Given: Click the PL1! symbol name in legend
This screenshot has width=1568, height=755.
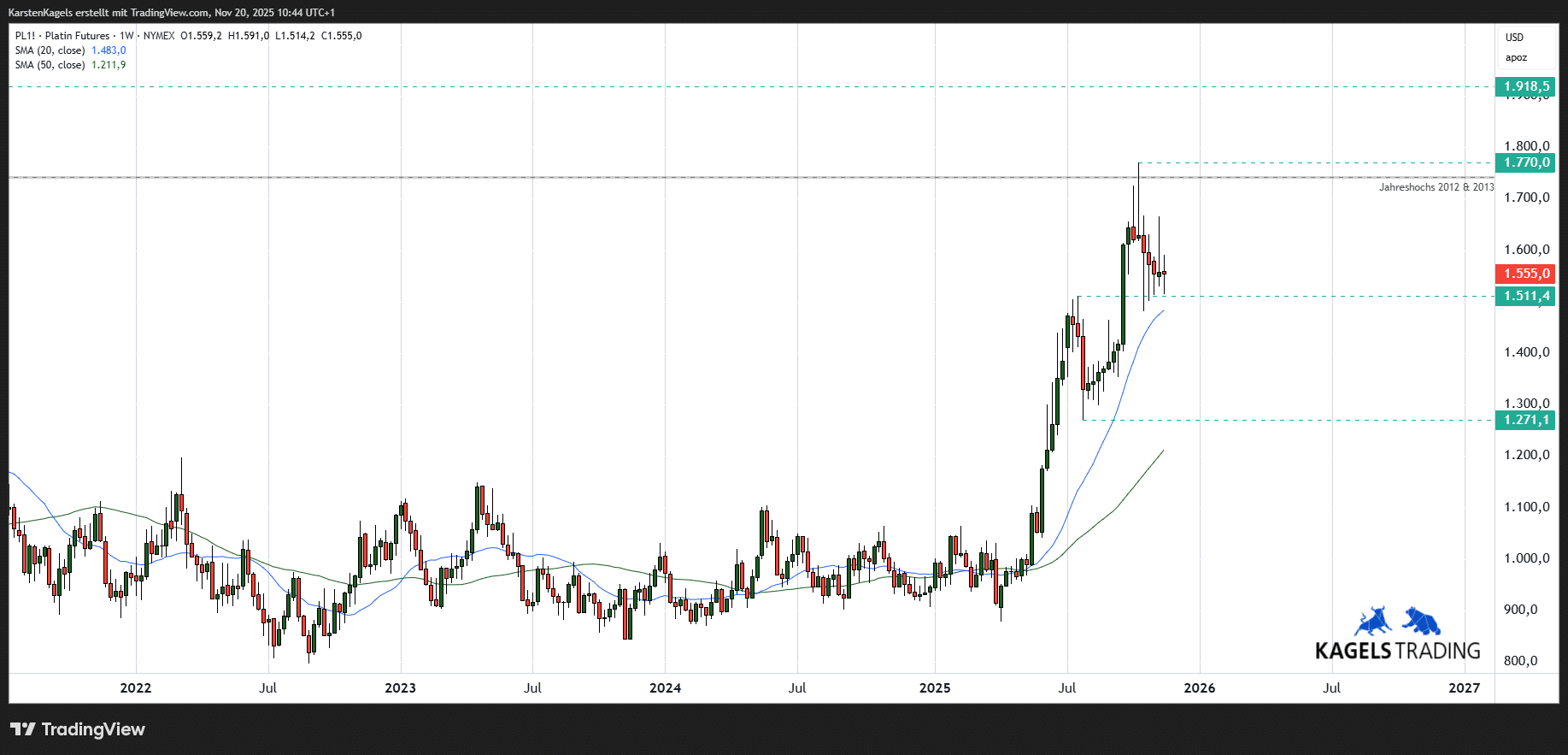Looking at the screenshot, I should pos(25,36).
